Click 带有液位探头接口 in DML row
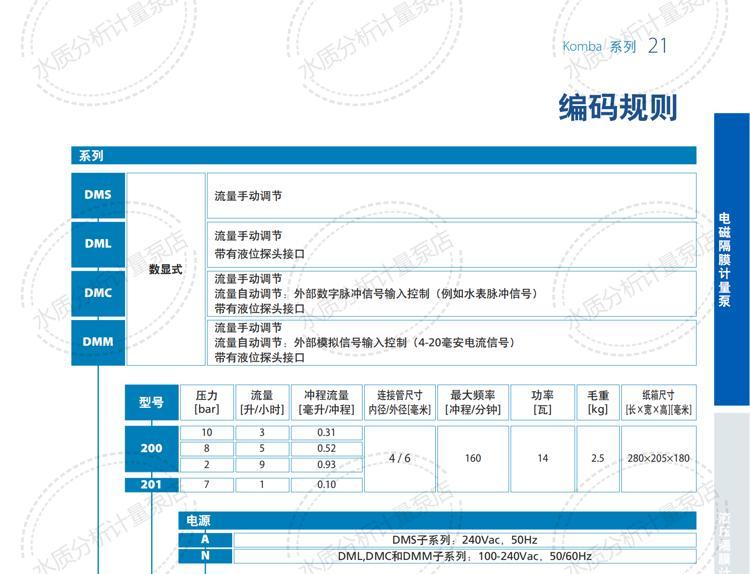Image resolution: width=750 pixels, height=574 pixels. pyautogui.click(x=259, y=254)
